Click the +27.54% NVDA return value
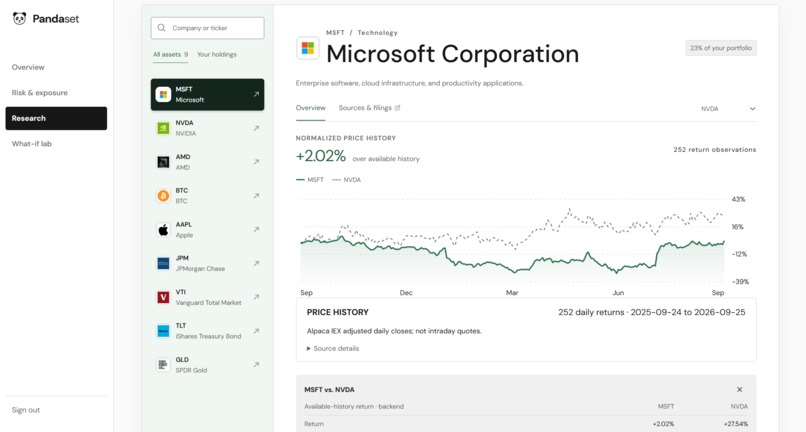Screen dimensions: 806x432 [736, 424]
